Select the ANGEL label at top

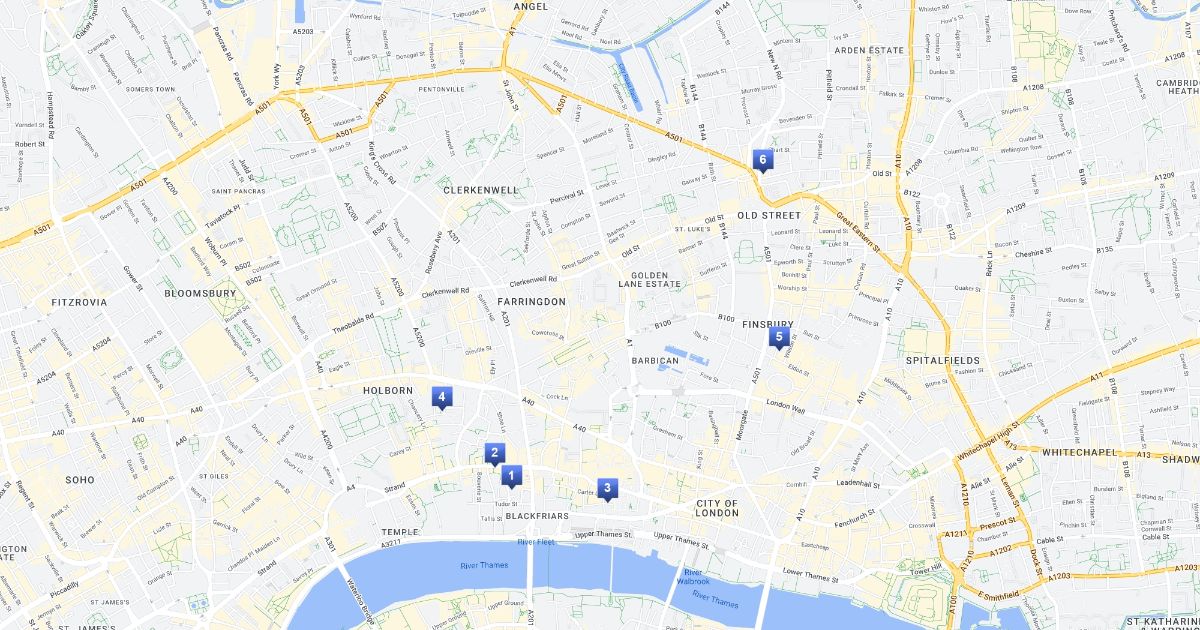point(532,6)
